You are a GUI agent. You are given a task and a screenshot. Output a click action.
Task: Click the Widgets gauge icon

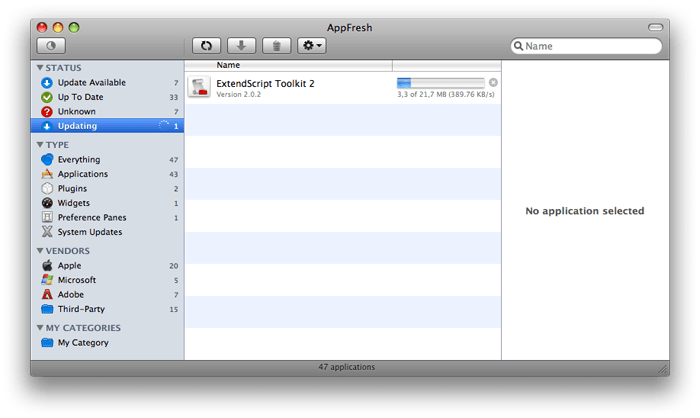click(x=47, y=203)
